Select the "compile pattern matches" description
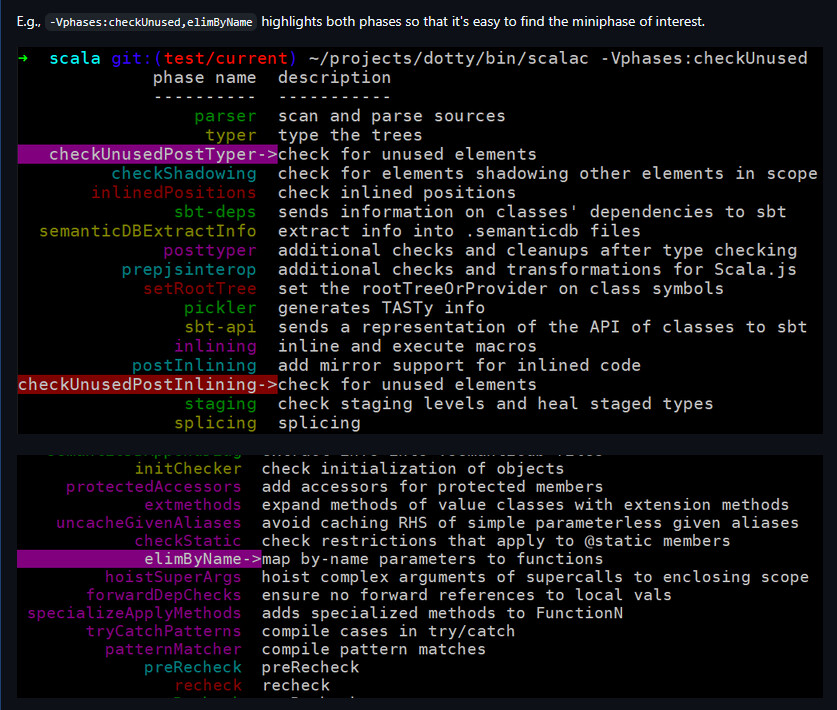This screenshot has width=837, height=710. tap(374, 650)
